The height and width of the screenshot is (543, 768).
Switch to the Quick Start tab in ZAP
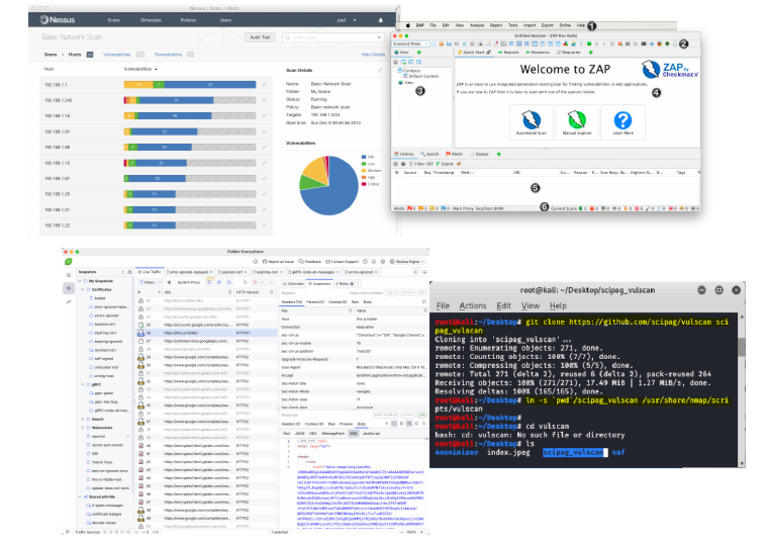[x=474, y=52]
